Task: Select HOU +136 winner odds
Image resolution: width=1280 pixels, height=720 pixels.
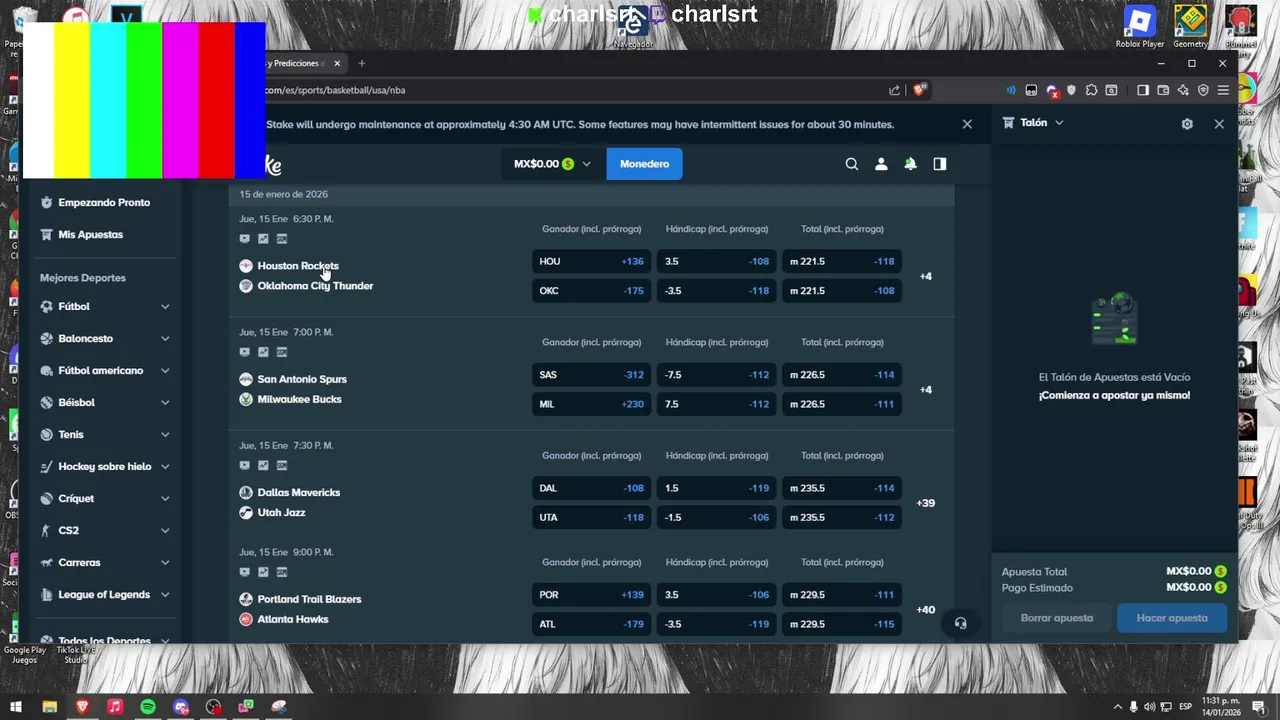Action: (591, 261)
